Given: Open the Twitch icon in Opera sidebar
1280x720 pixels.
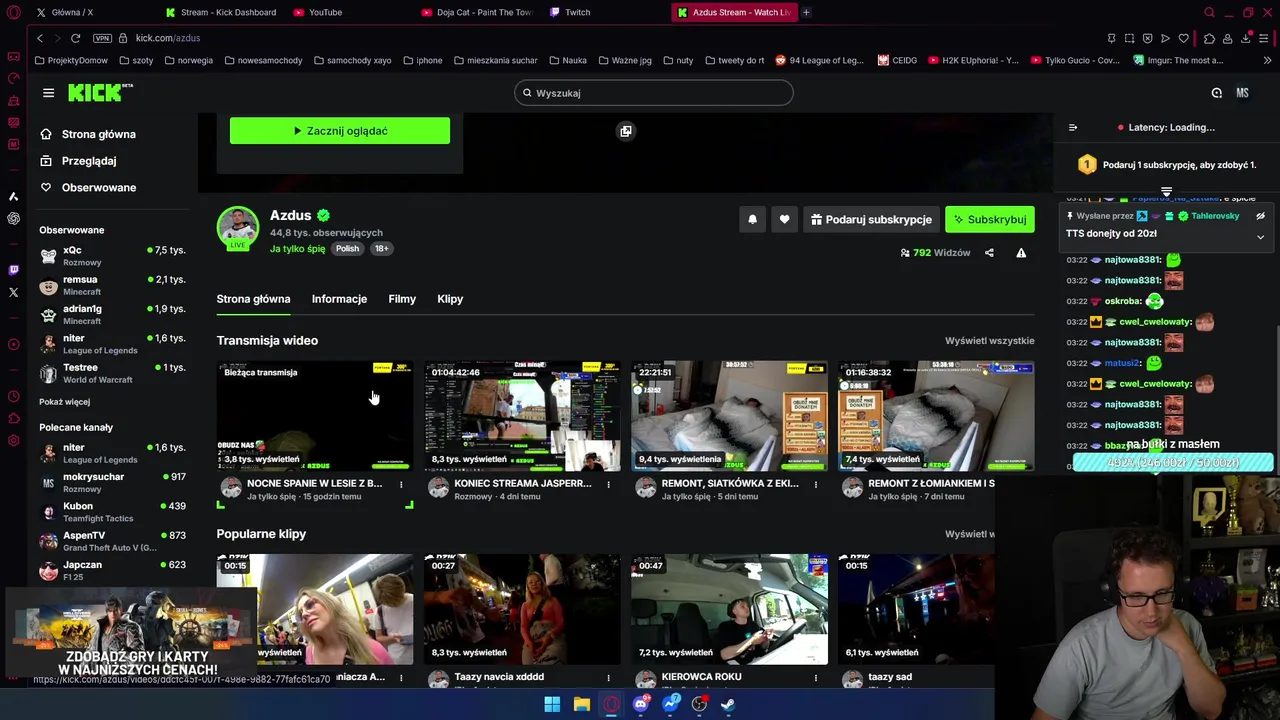Looking at the screenshot, I should [x=13, y=270].
